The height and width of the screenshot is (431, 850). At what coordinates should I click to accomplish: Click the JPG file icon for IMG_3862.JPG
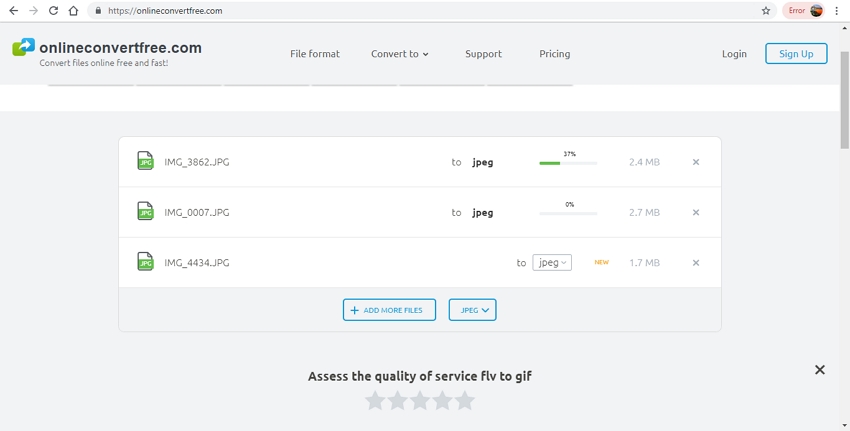[x=145, y=161]
